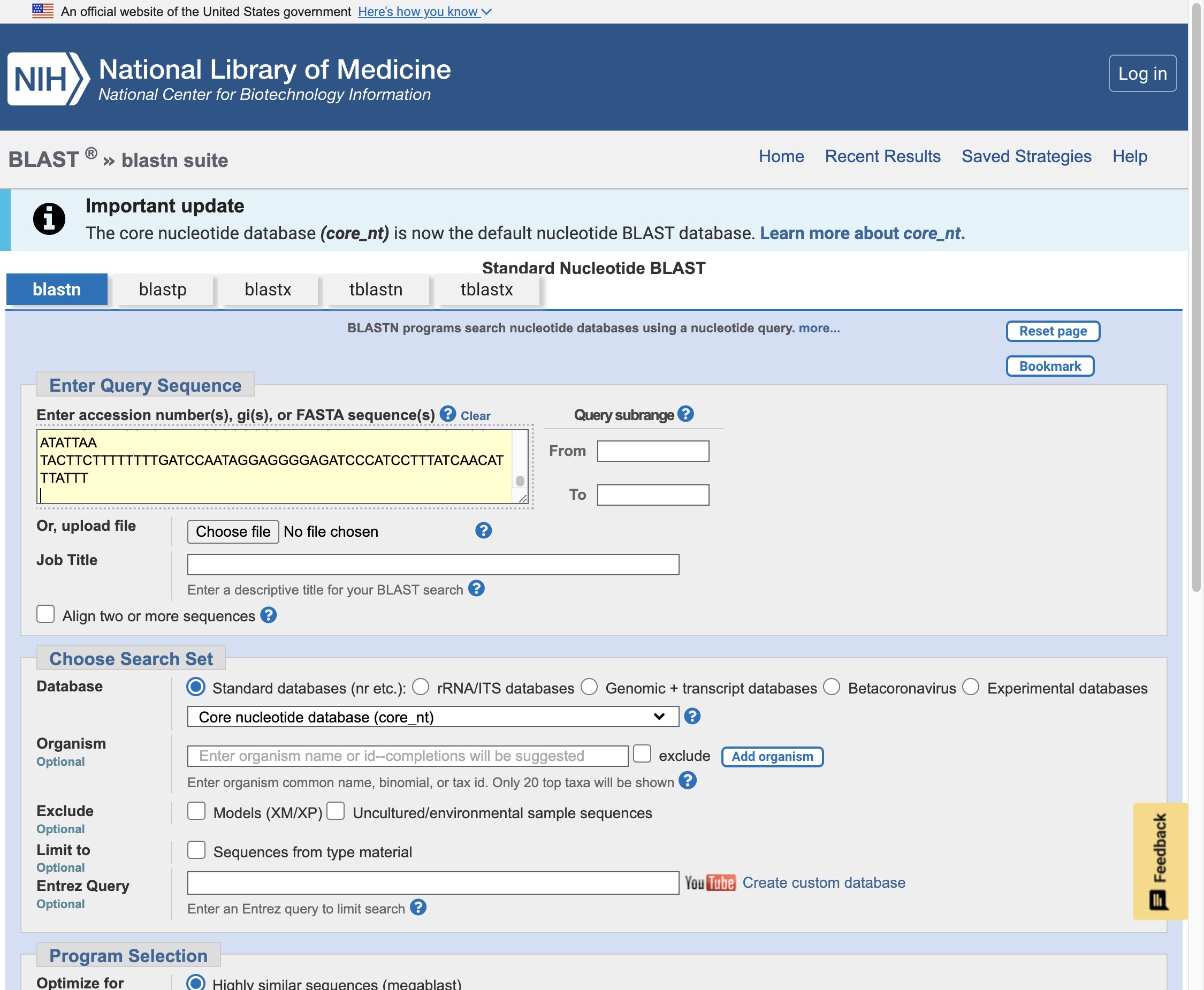
Task: Click Reset page button
Action: (x=1053, y=331)
